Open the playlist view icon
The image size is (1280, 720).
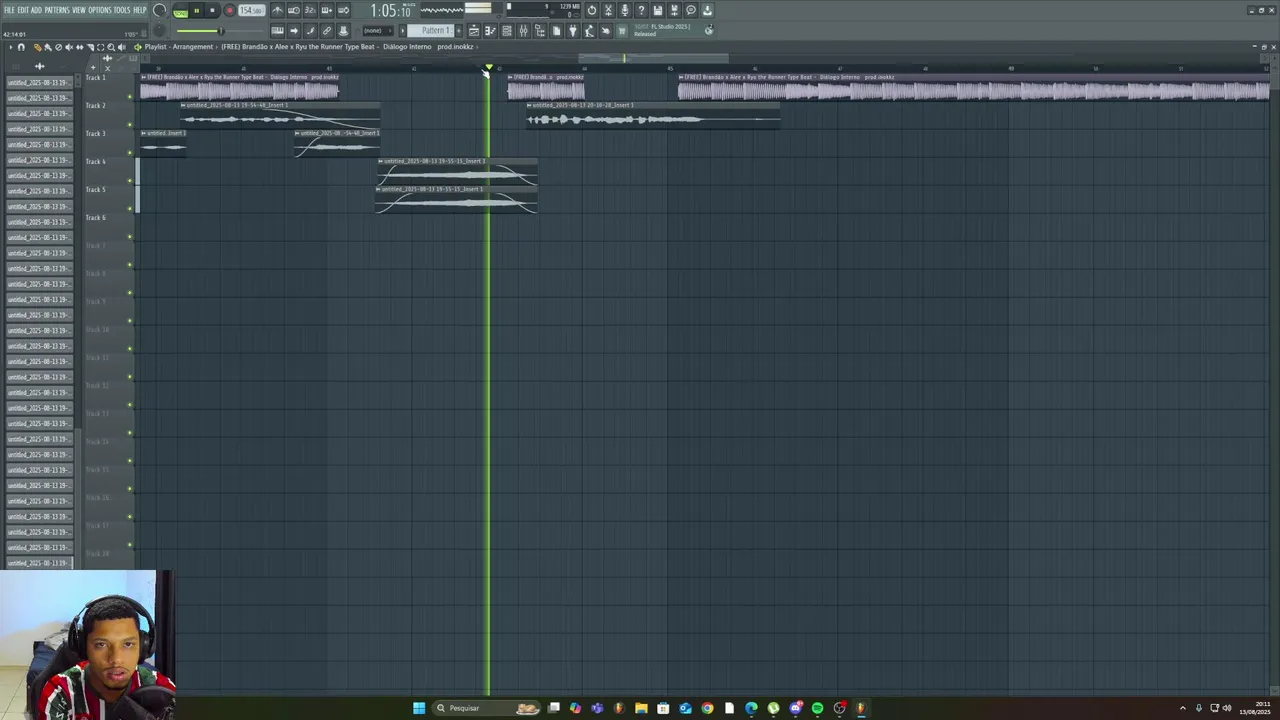tap(474, 31)
